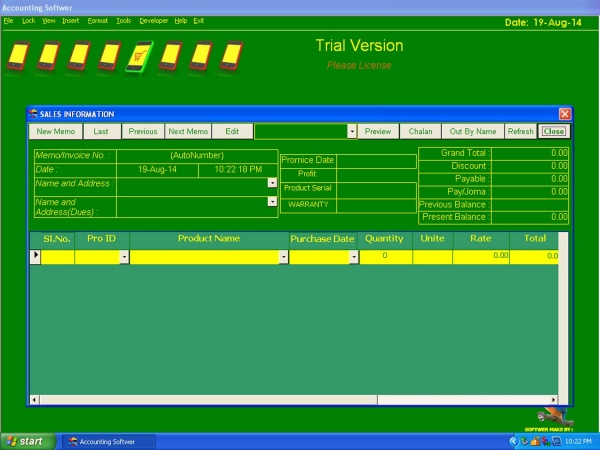The height and width of the screenshot is (450, 600).
Task: Click the Memo/Invoice No. AutoNumber field
Action: point(197,155)
